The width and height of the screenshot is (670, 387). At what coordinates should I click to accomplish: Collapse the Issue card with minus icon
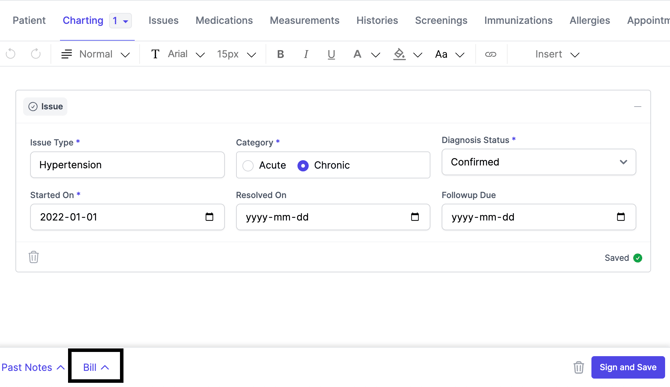click(638, 106)
